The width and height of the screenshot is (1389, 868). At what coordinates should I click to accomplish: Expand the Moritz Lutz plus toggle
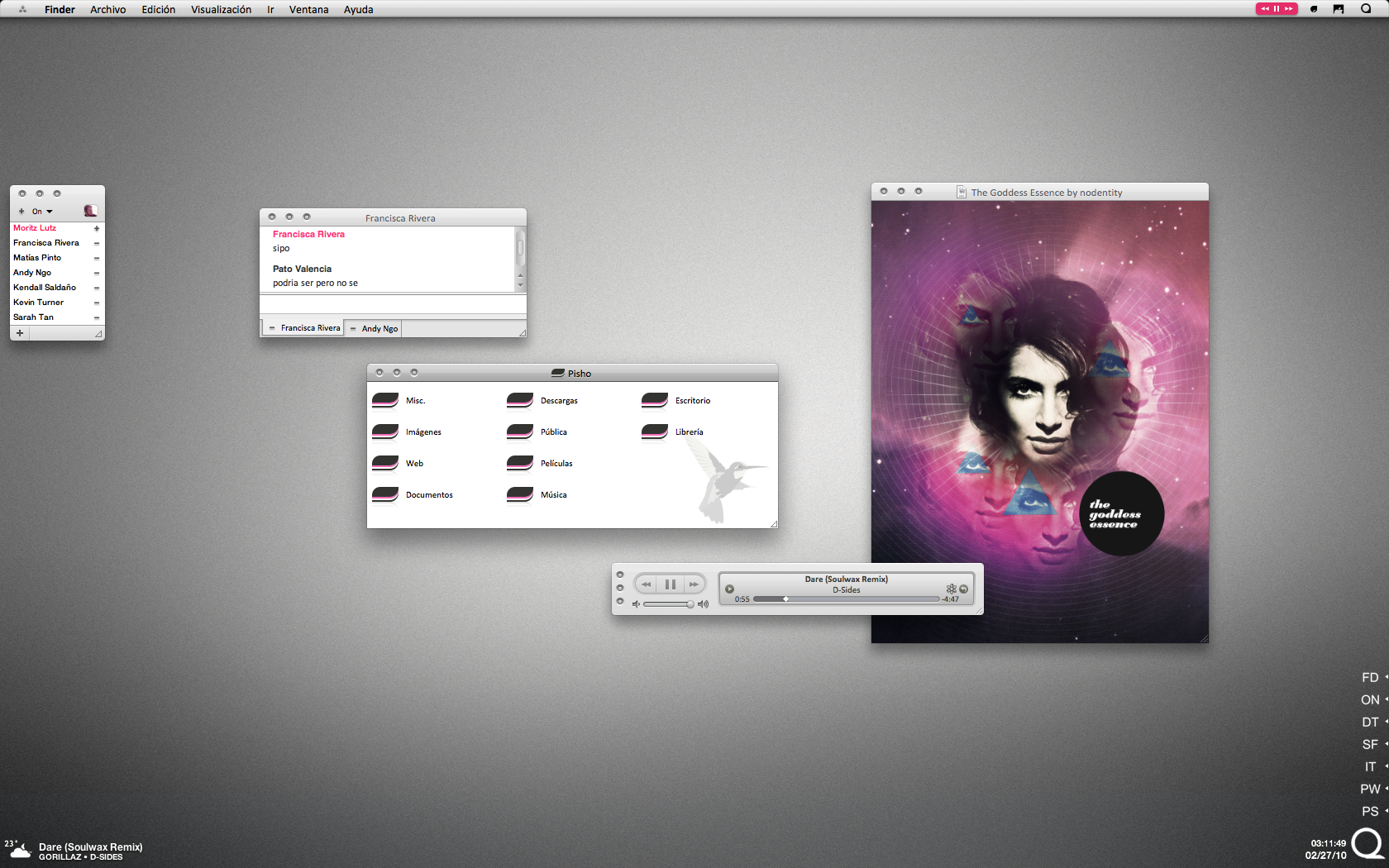click(96, 228)
